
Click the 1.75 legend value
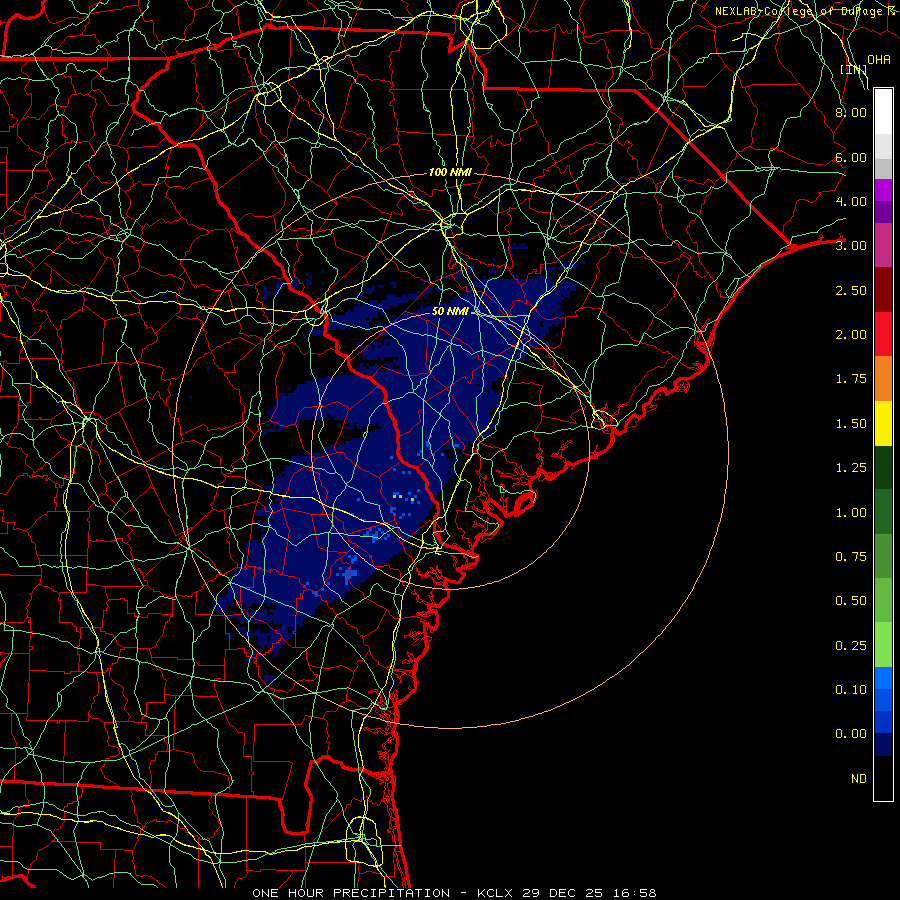pos(851,379)
